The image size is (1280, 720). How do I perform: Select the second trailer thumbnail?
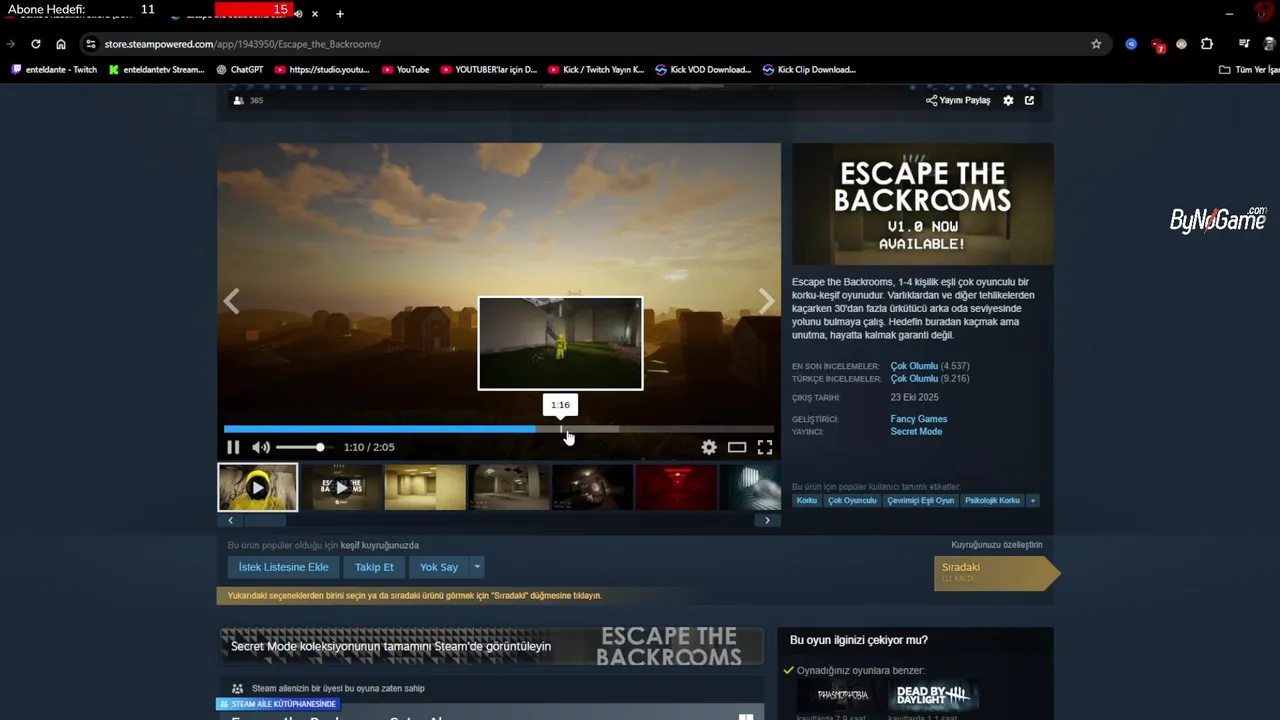click(342, 487)
